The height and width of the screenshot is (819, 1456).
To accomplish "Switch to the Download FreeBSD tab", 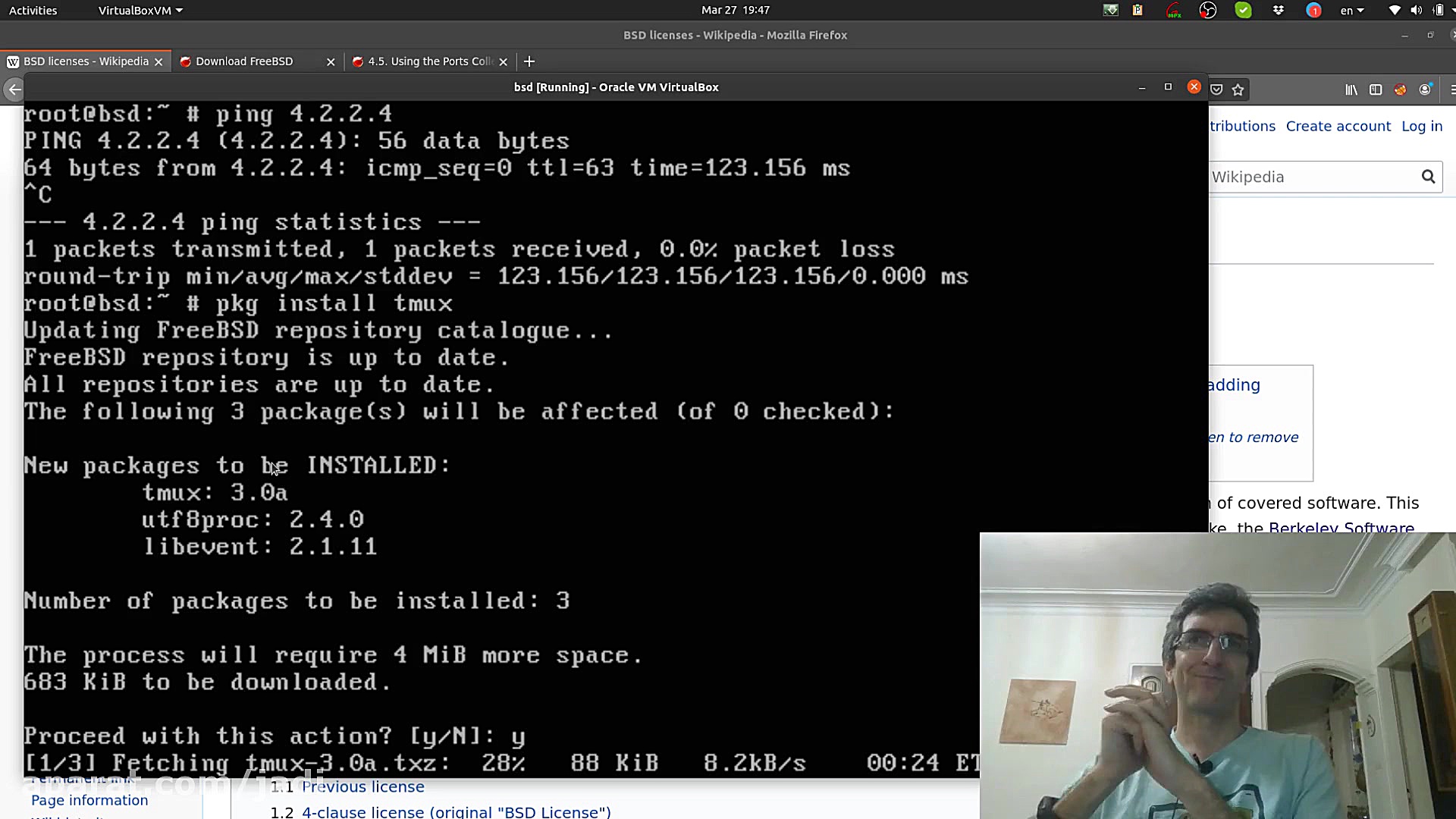I will [244, 61].
